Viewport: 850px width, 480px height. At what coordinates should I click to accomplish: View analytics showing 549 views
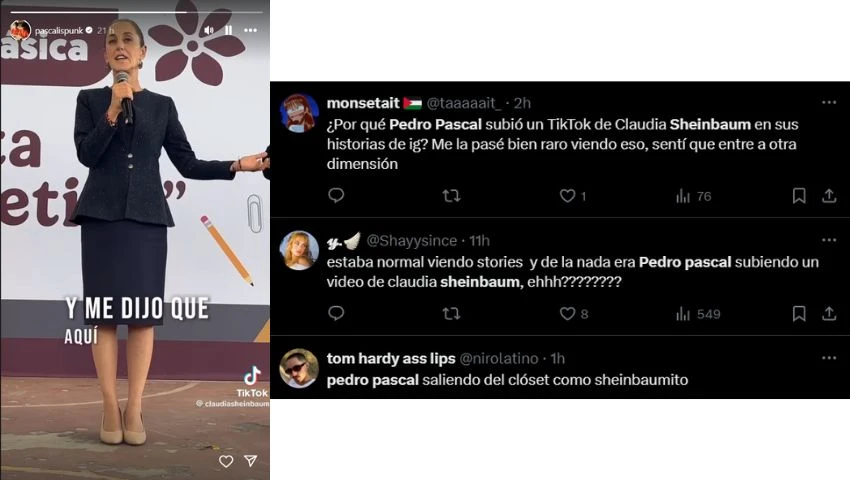pos(698,313)
